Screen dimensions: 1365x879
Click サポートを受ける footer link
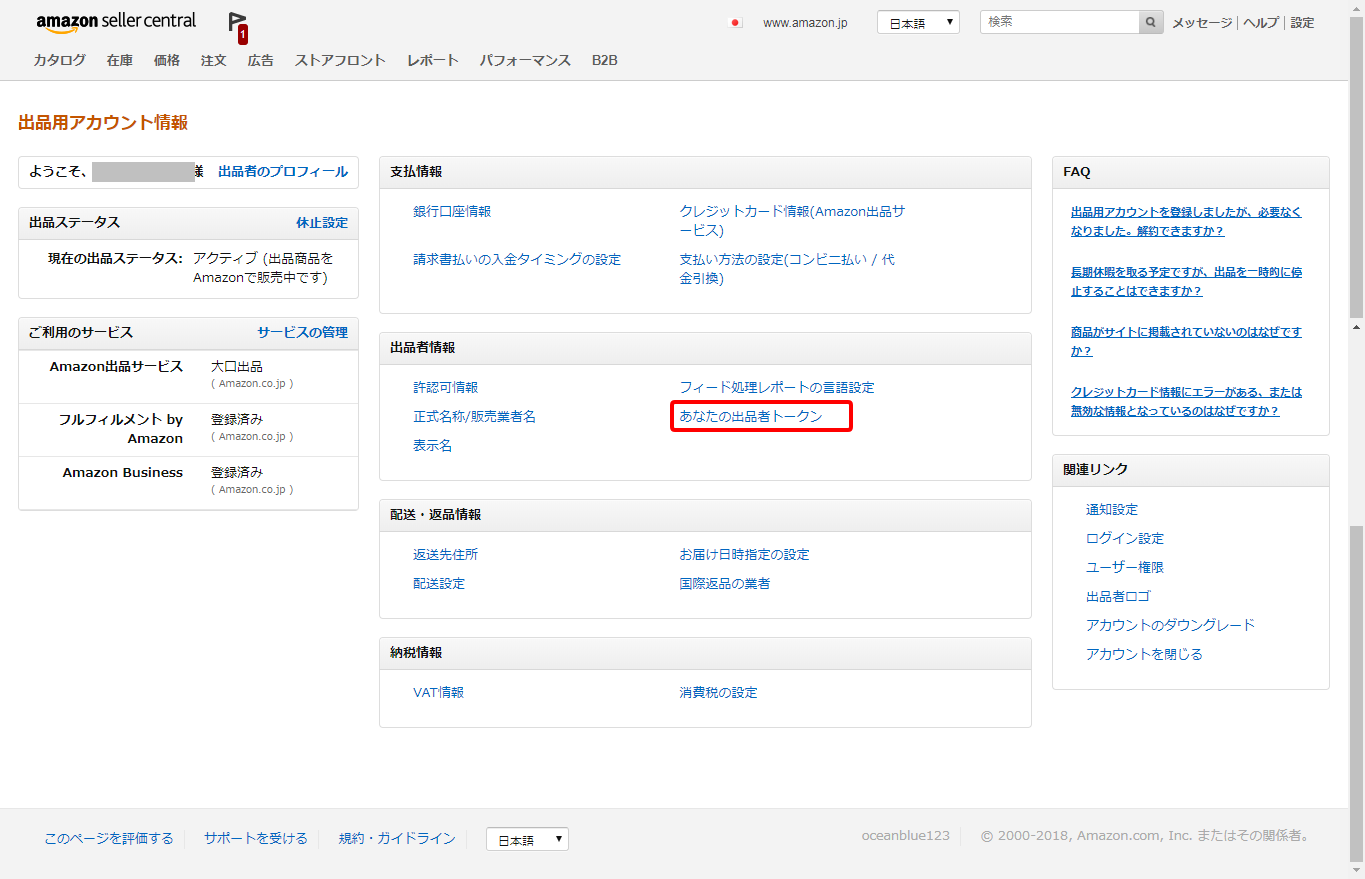[x=256, y=838]
